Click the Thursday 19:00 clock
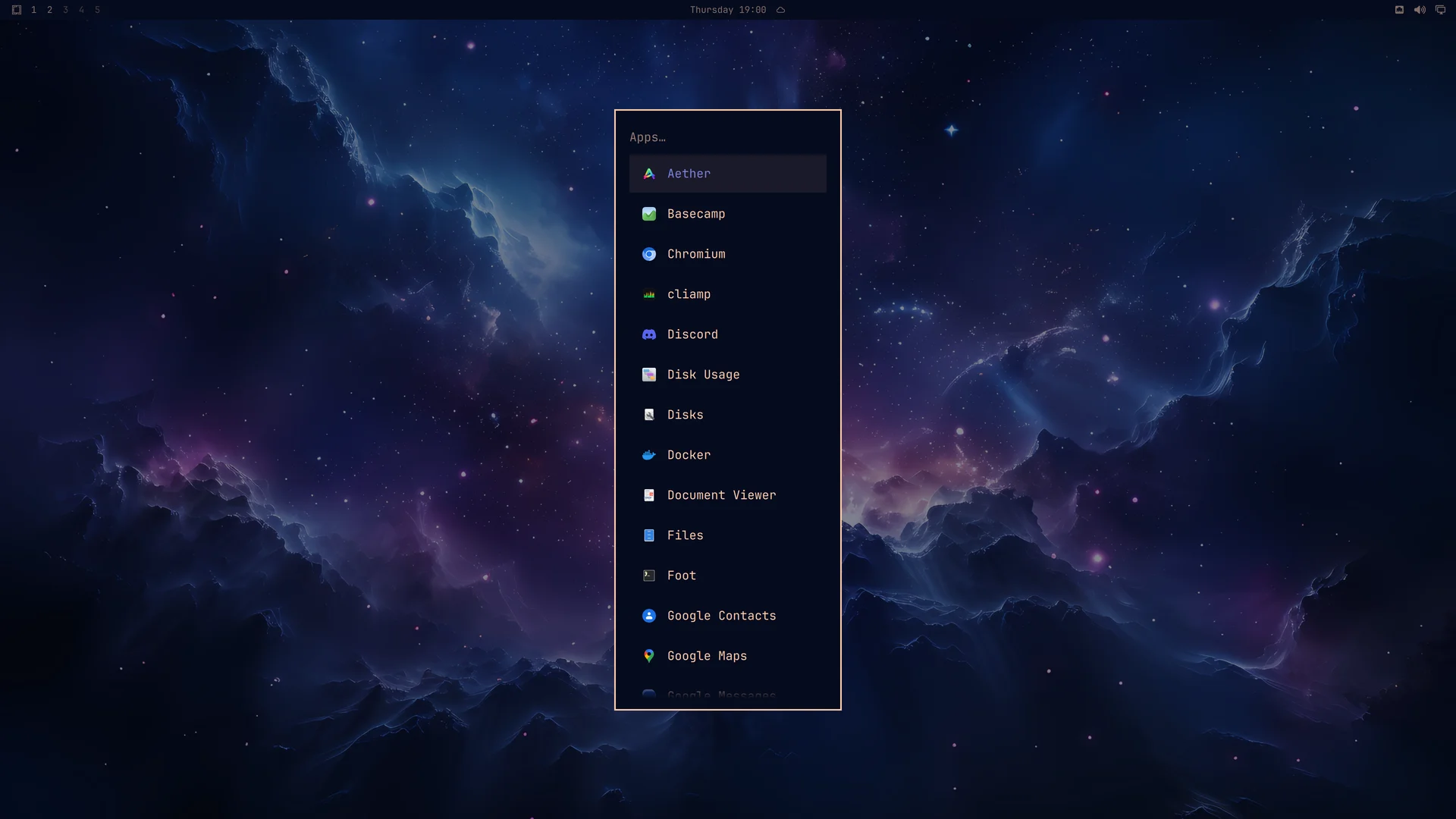This screenshot has width=1456, height=819. tap(728, 10)
